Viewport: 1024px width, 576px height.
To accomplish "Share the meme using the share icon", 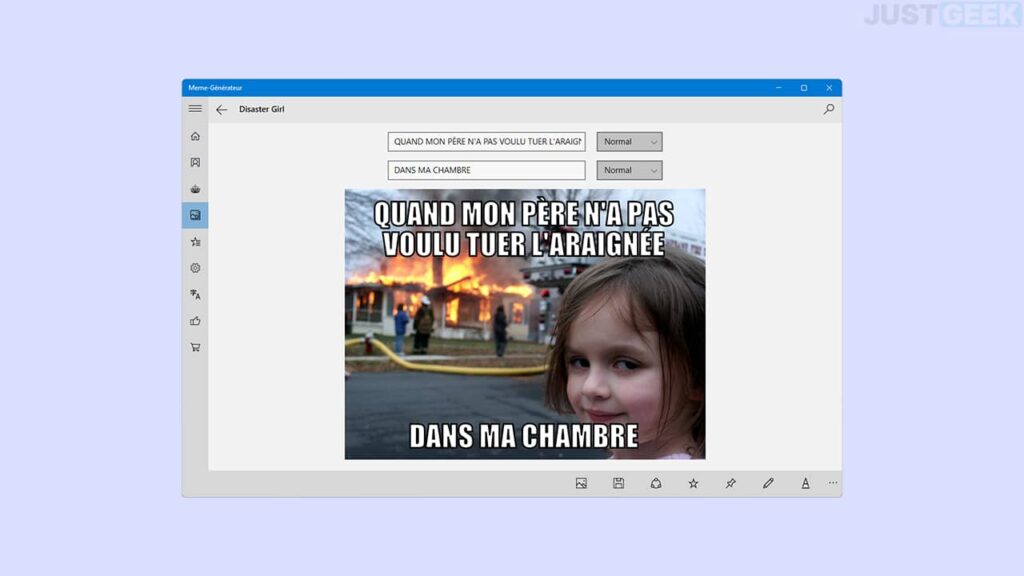I will point(656,483).
